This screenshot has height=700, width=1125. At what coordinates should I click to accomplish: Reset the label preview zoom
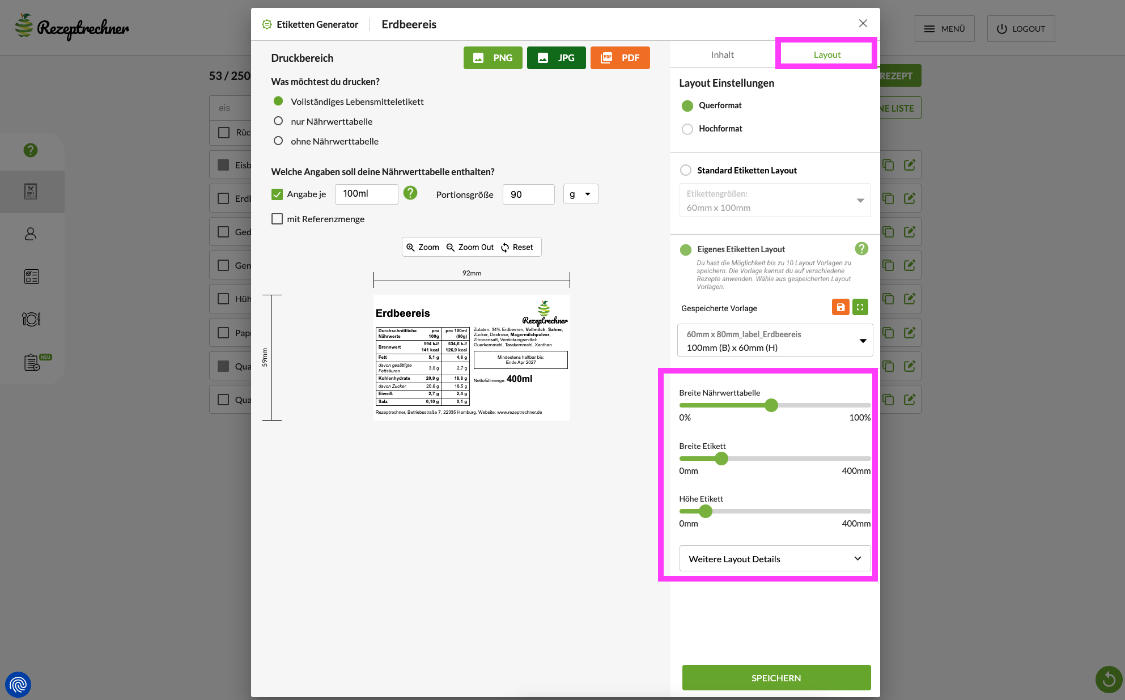tap(517, 247)
